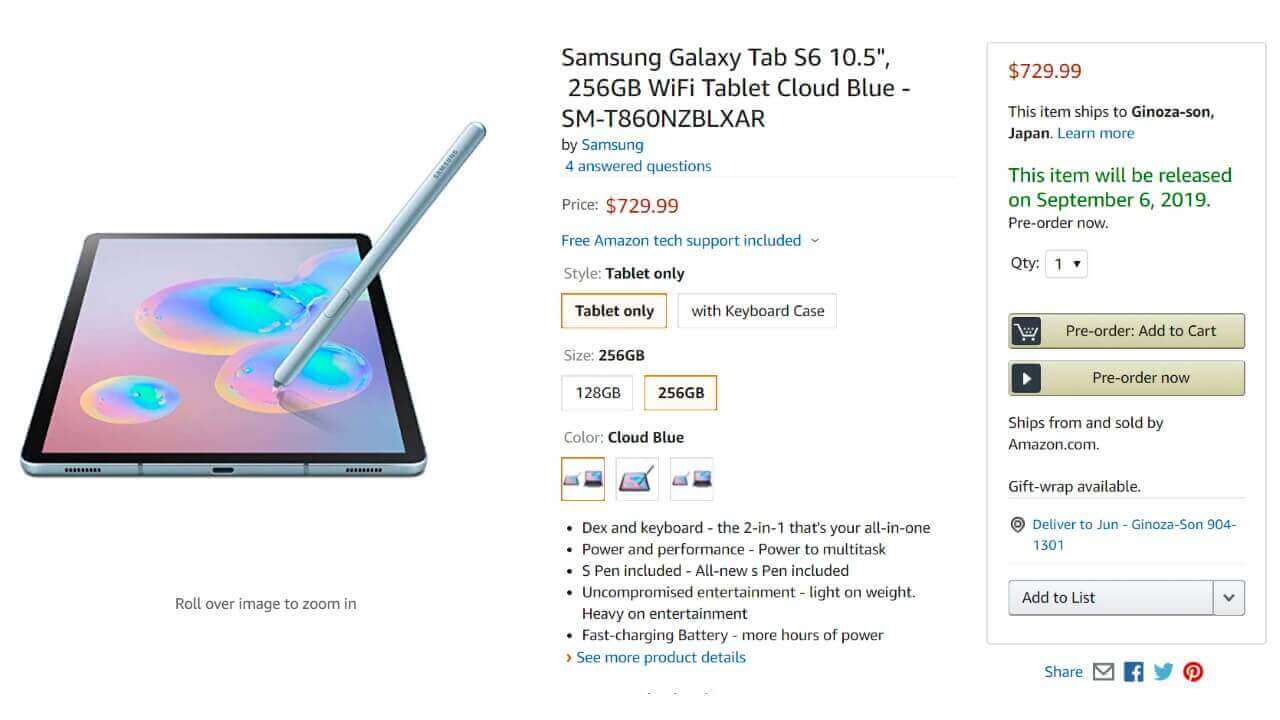Image resolution: width=1280 pixels, height=720 pixels.
Task: Select the Tablet only style option
Action: pos(614,311)
